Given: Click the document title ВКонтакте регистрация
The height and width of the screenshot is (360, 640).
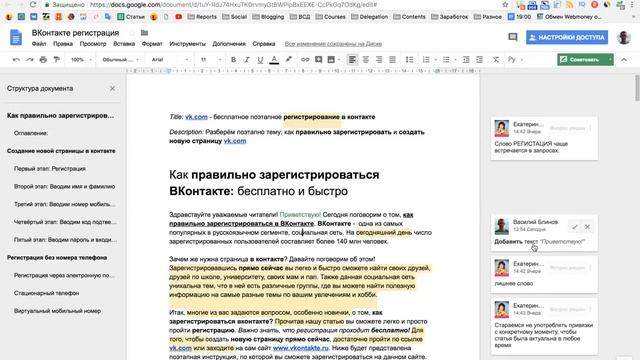Looking at the screenshot, I should pyautogui.click(x=76, y=33).
